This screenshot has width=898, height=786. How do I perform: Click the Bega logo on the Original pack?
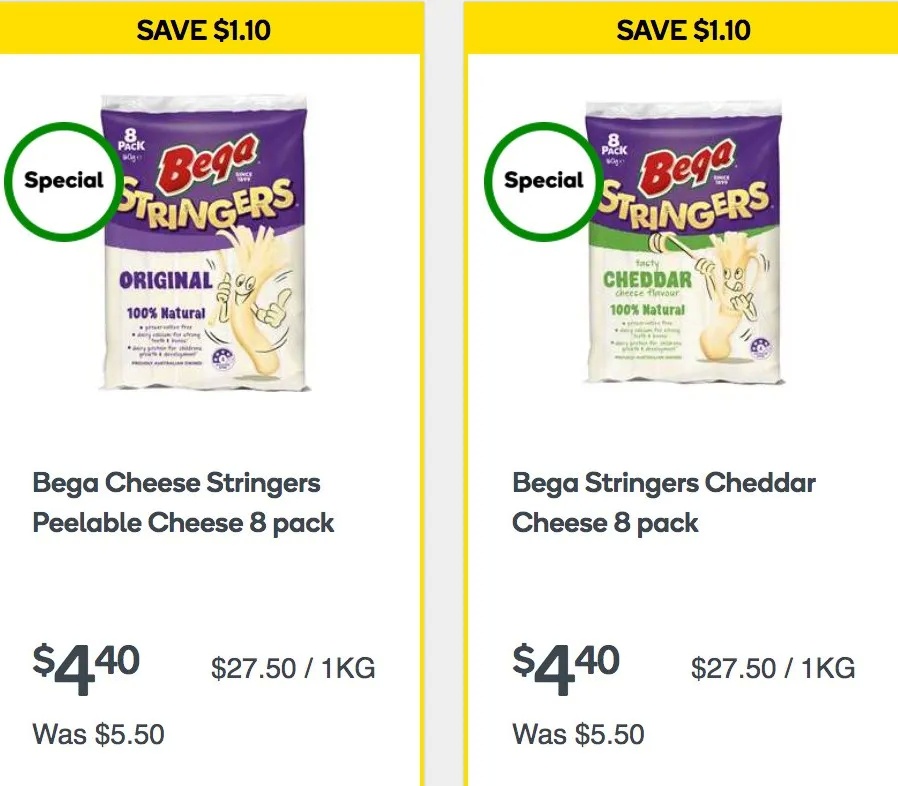point(208,160)
